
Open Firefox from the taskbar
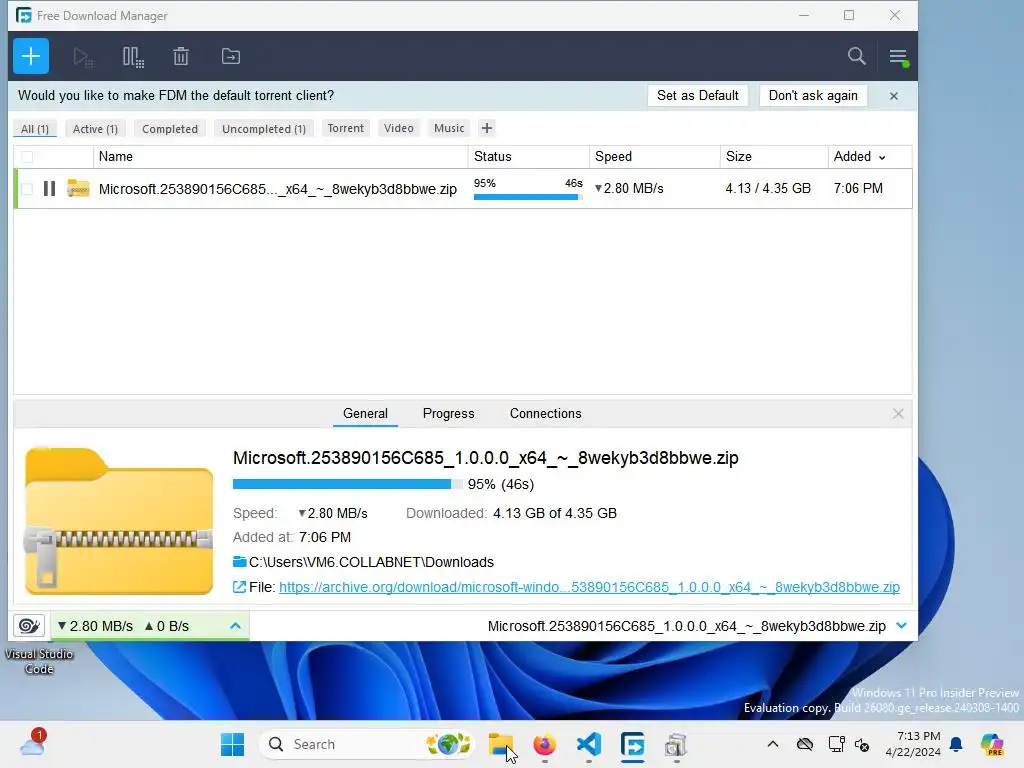pos(545,744)
